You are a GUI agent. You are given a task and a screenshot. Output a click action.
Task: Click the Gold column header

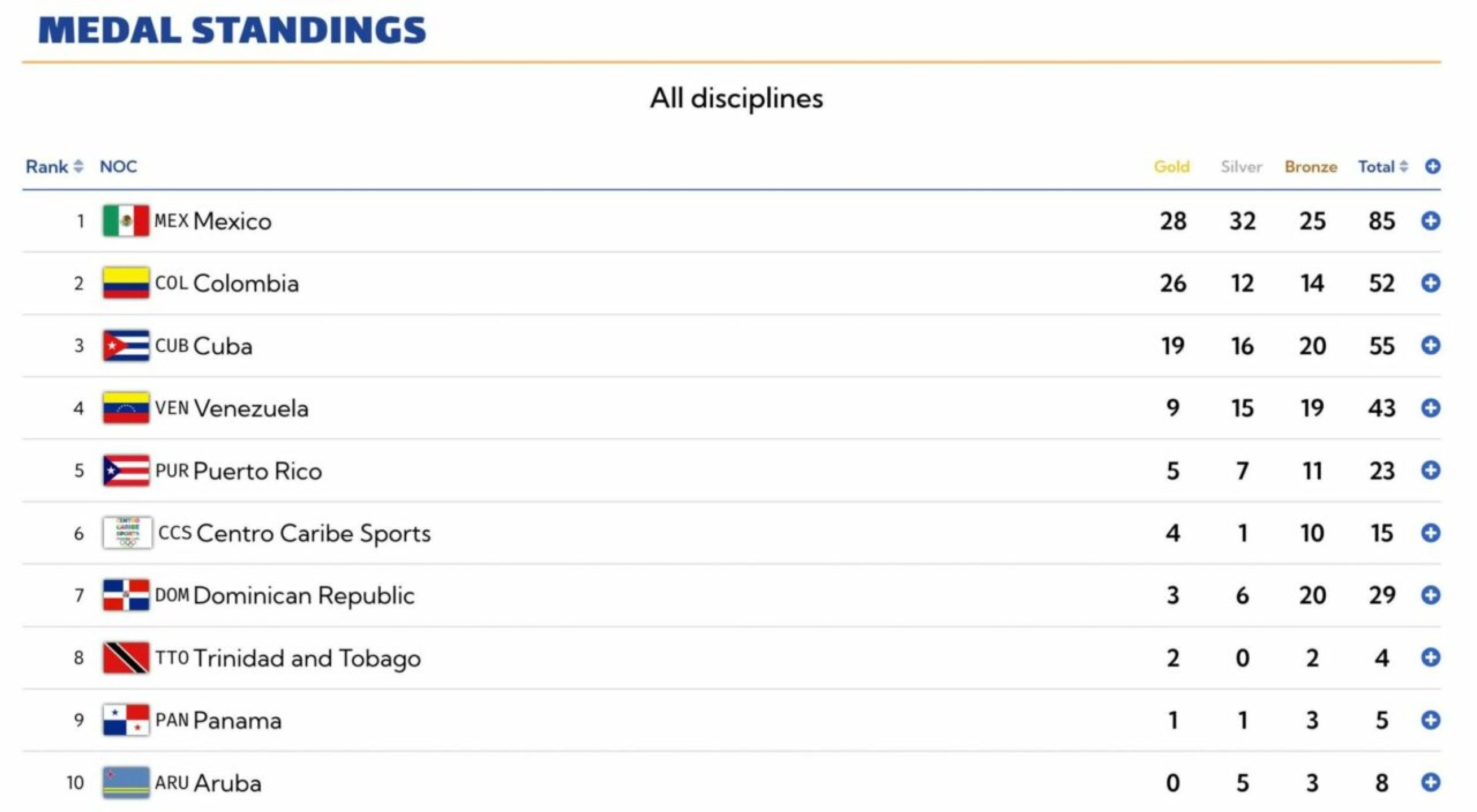point(1171,167)
